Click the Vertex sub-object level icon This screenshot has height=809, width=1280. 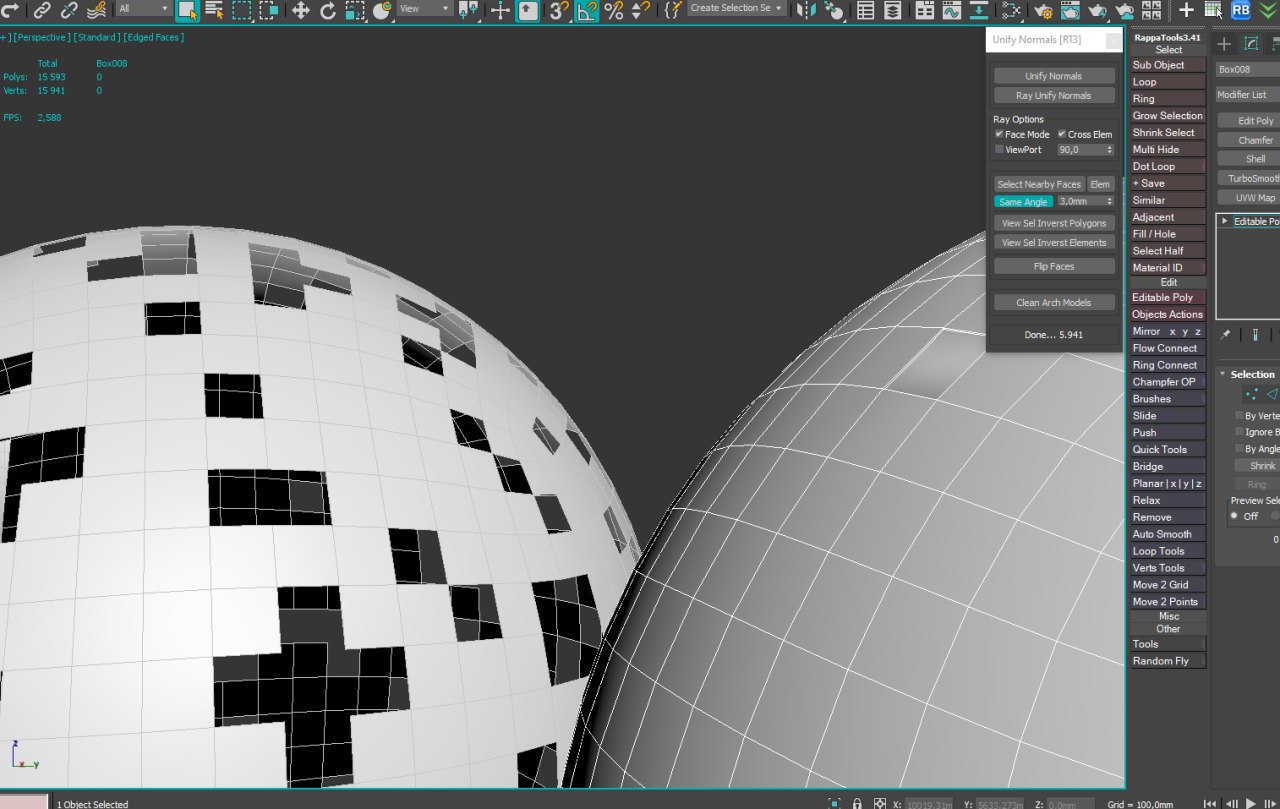click(x=1251, y=394)
